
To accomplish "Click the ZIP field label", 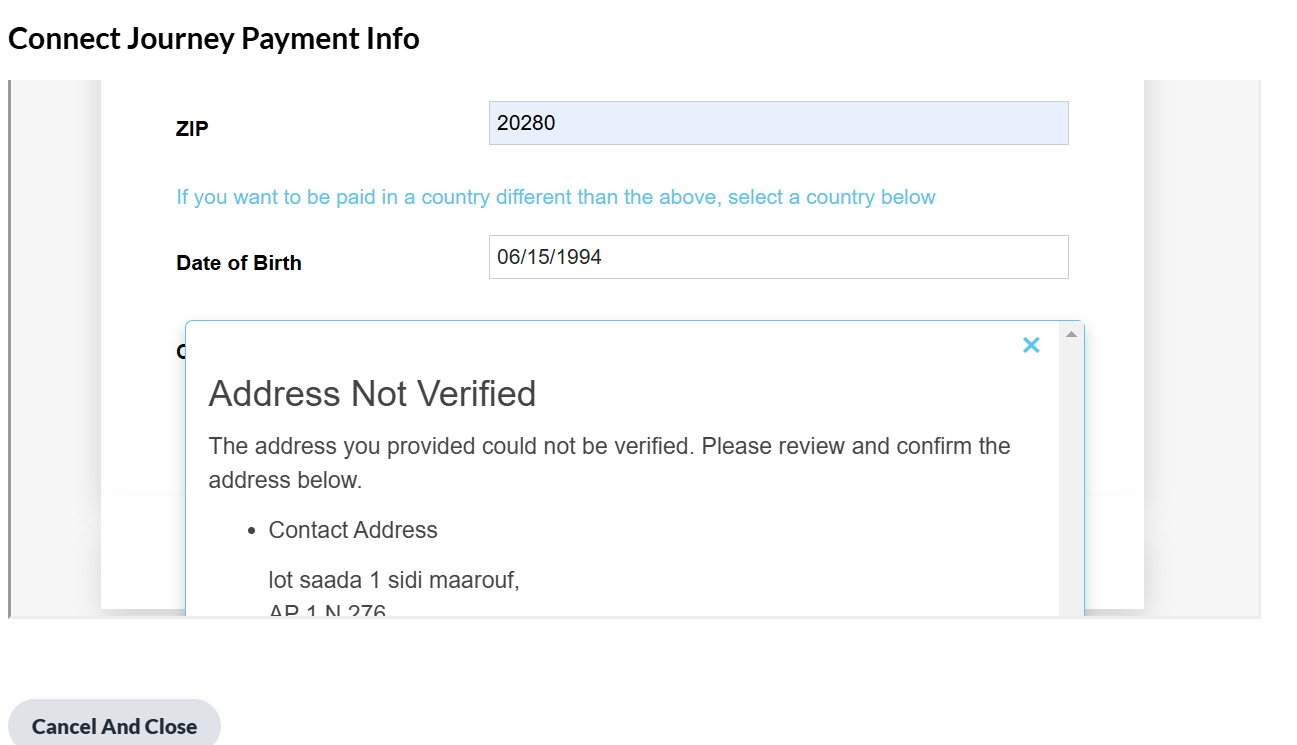I will point(192,128).
